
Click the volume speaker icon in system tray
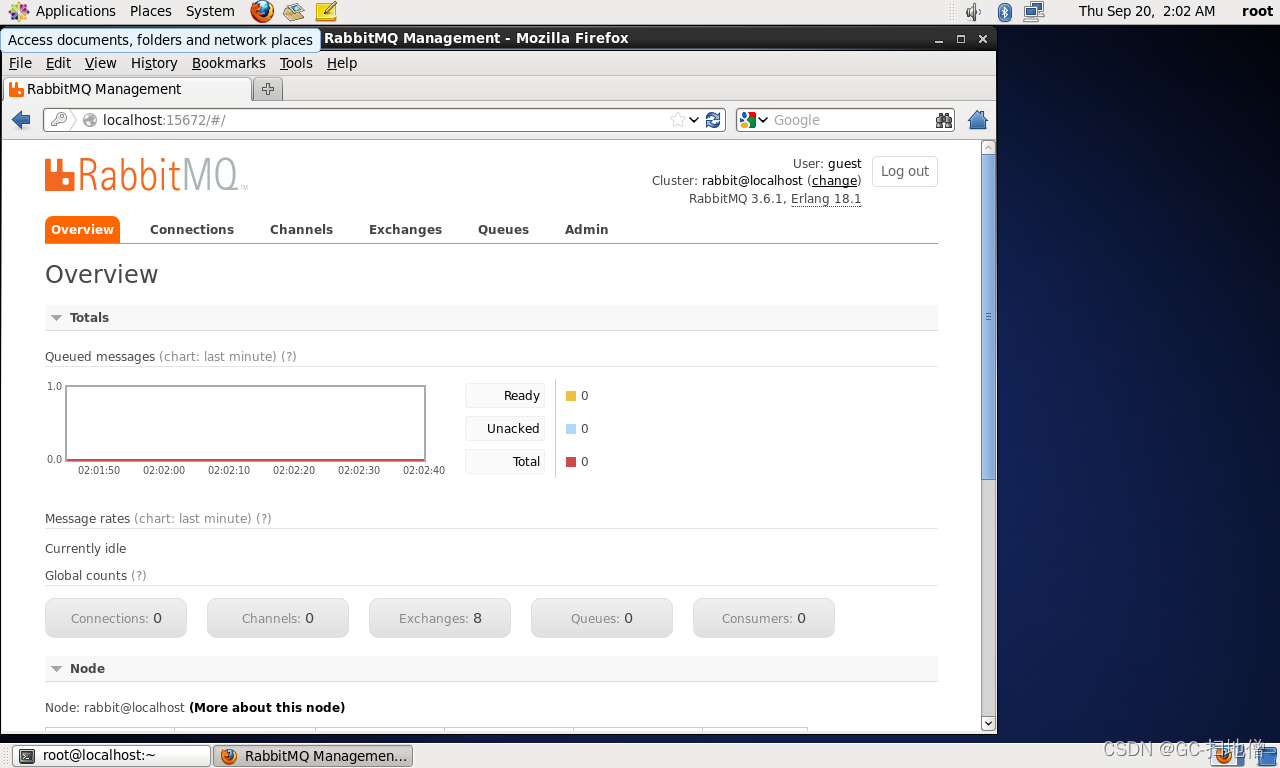[x=973, y=11]
